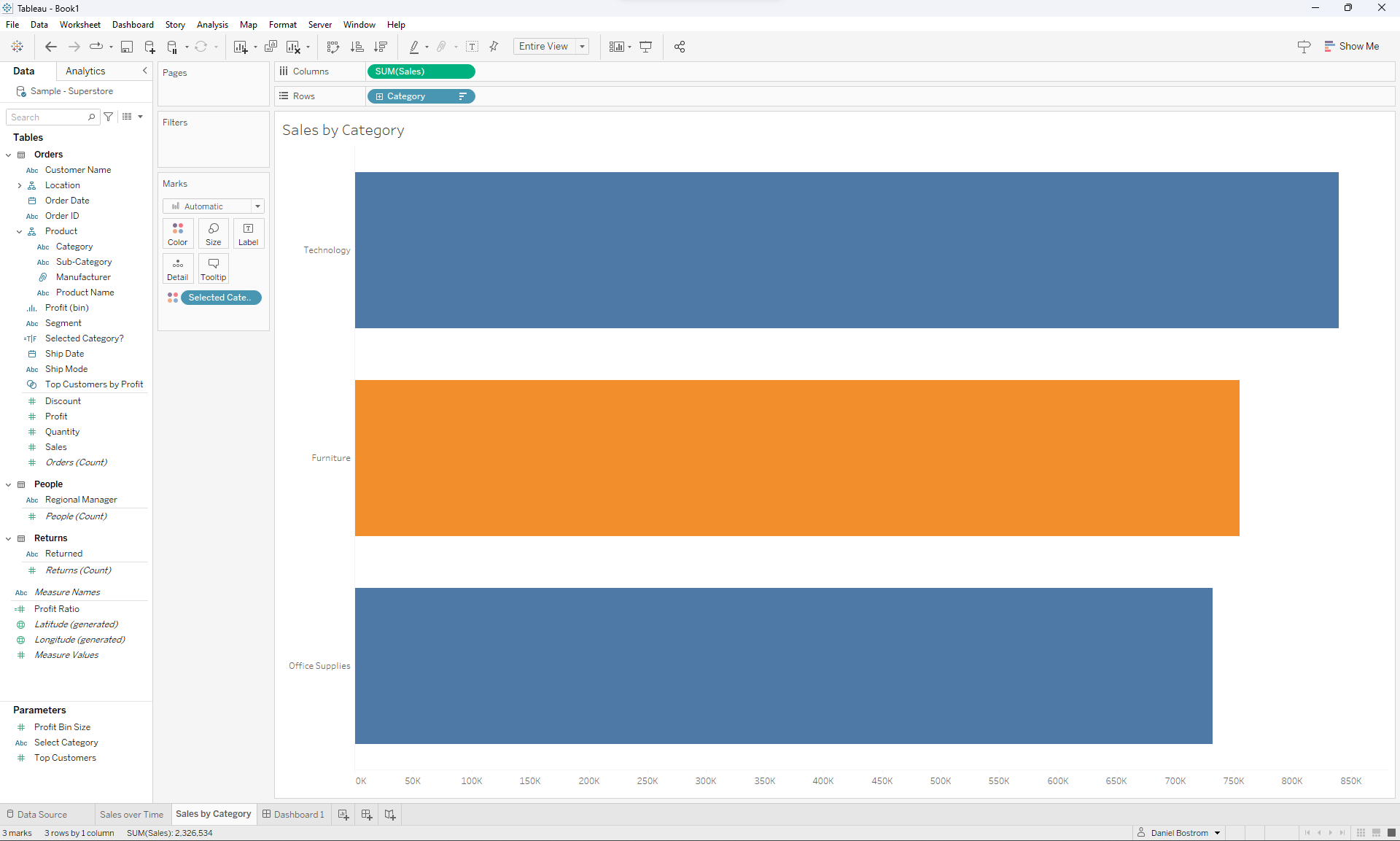Click the Duplicate worksheet icon
This screenshot has width=1400, height=841.
click(x=271, y=47)
